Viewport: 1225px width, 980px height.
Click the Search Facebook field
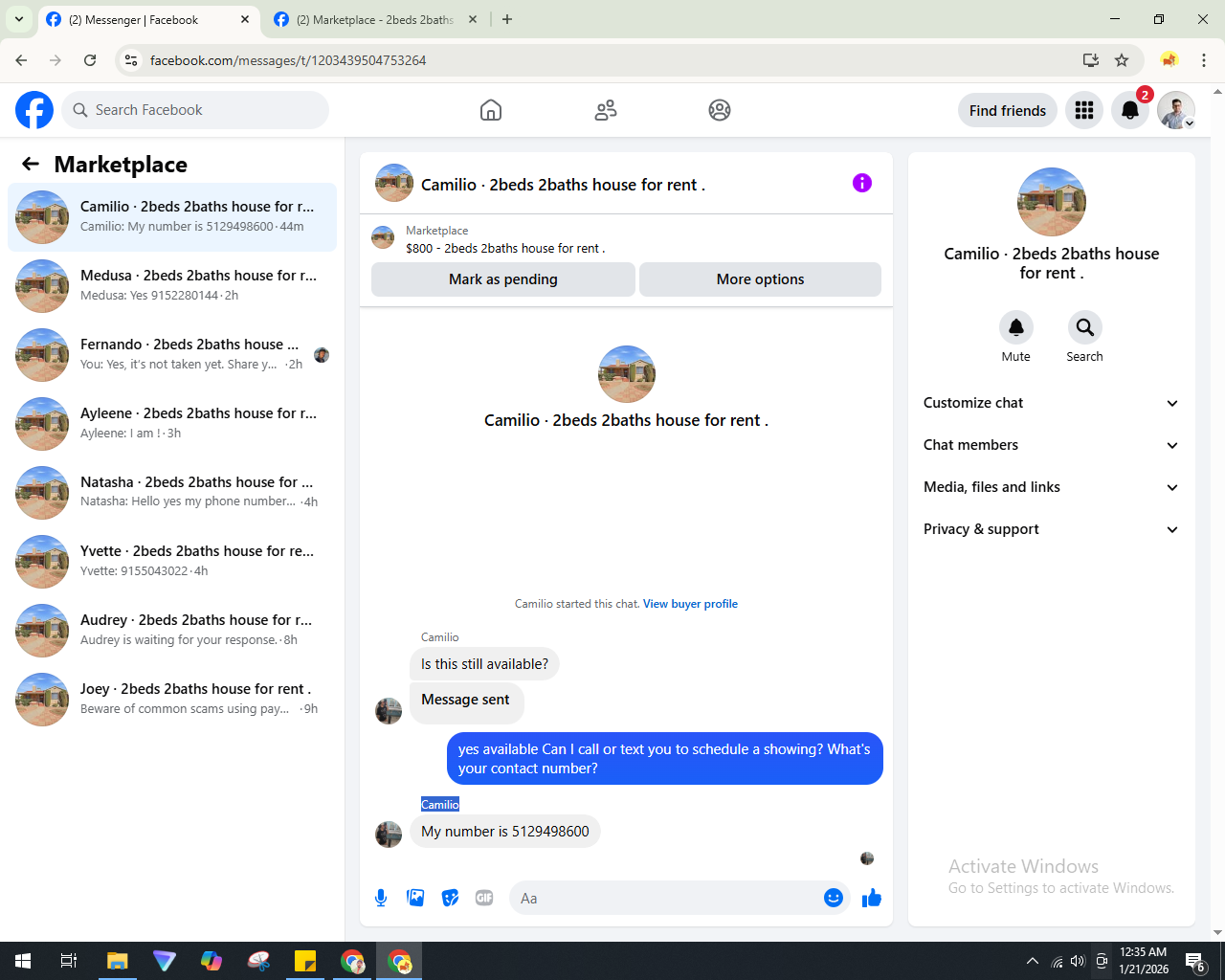point(195,110)
